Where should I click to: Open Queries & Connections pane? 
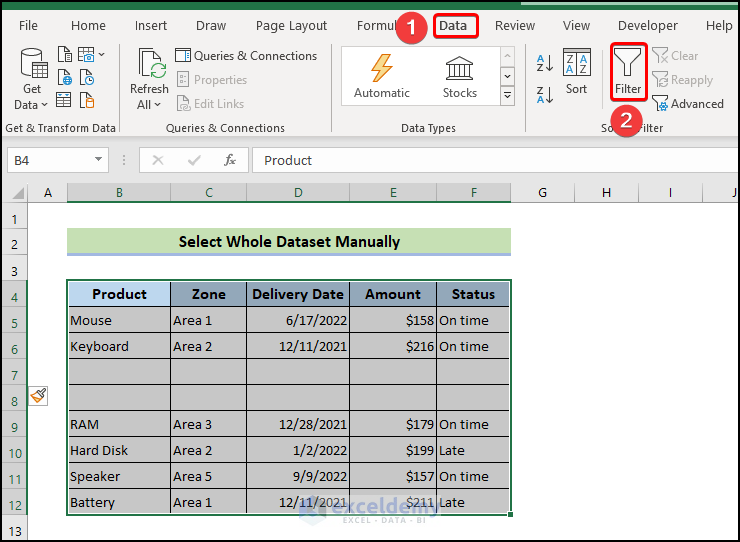[246, 56]
